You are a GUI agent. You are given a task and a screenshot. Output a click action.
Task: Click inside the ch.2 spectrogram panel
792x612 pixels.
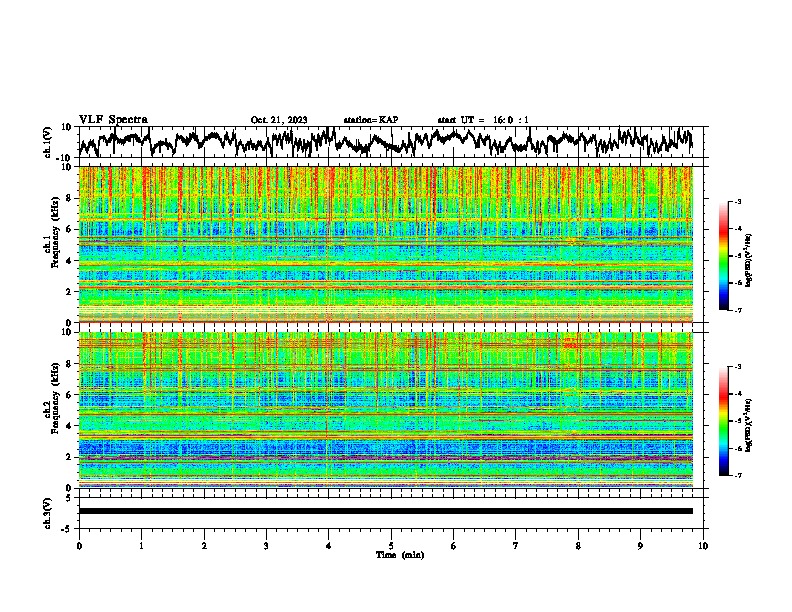pos(385,410)
